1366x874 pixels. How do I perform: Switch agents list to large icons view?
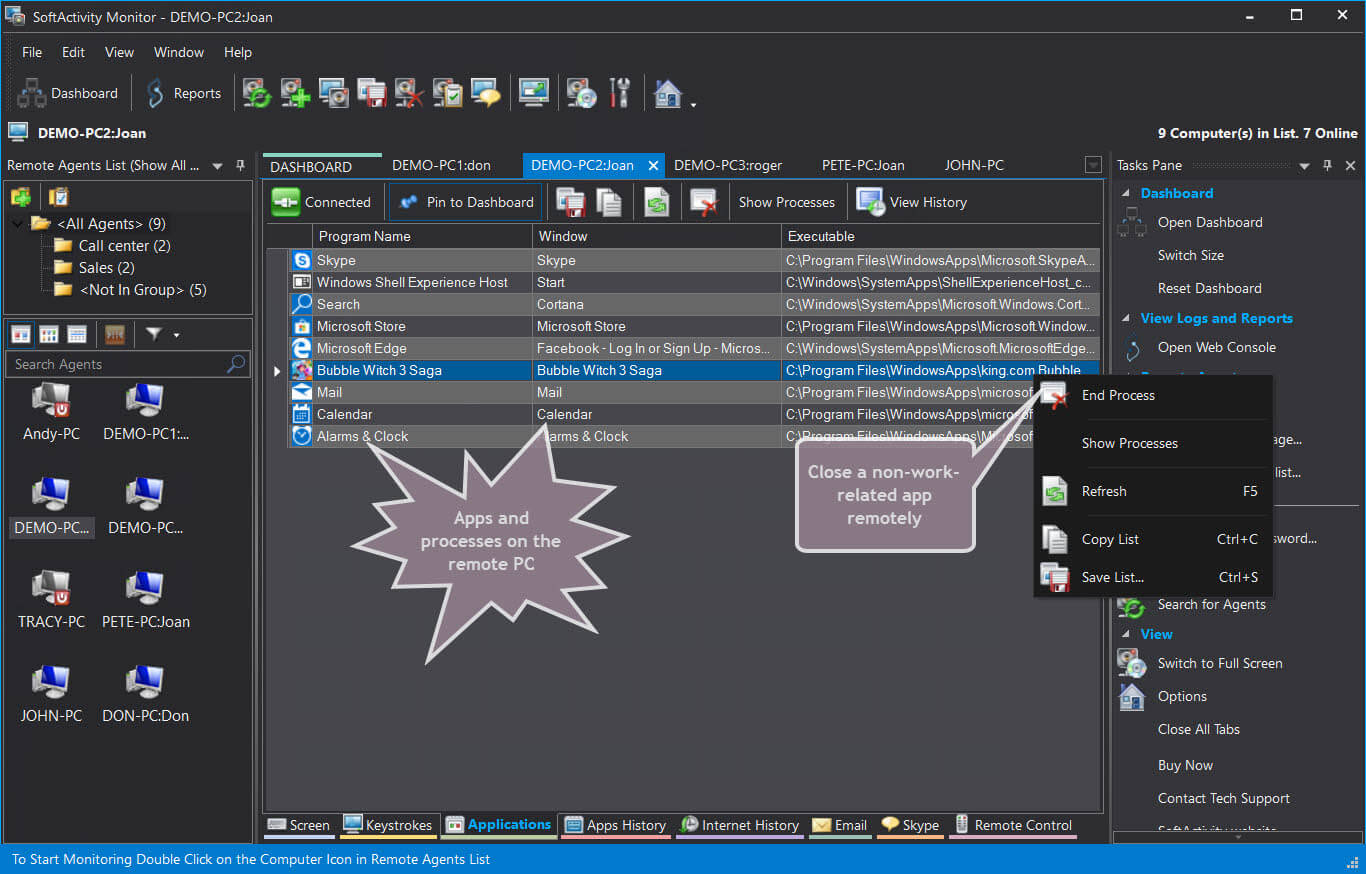[21, 334]
